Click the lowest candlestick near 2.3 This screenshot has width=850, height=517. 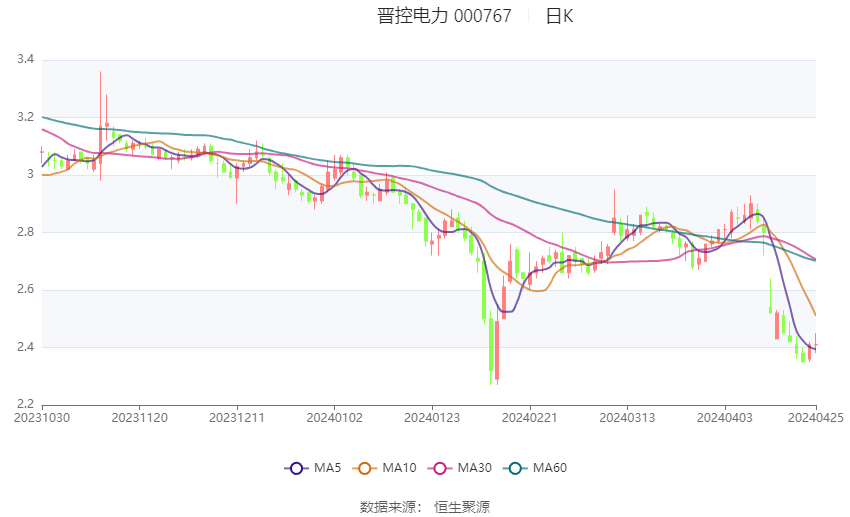click(x=497, y=352)
